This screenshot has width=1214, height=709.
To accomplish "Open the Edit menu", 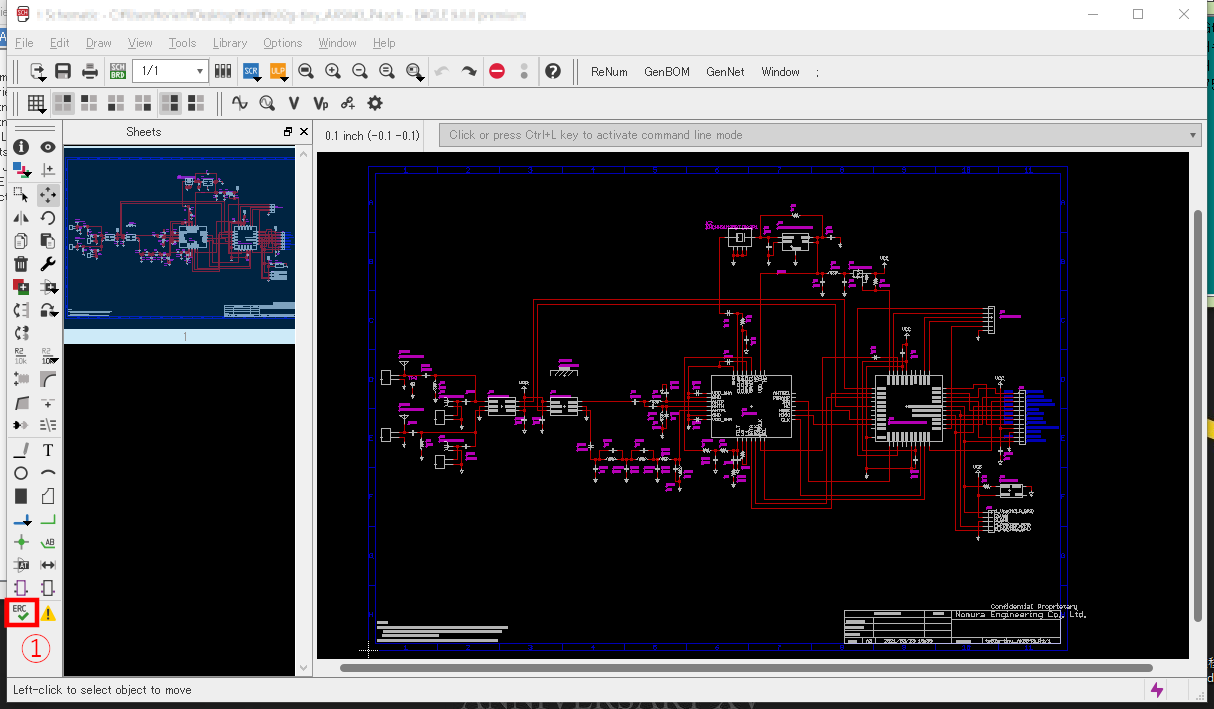I will pos(60,43).
